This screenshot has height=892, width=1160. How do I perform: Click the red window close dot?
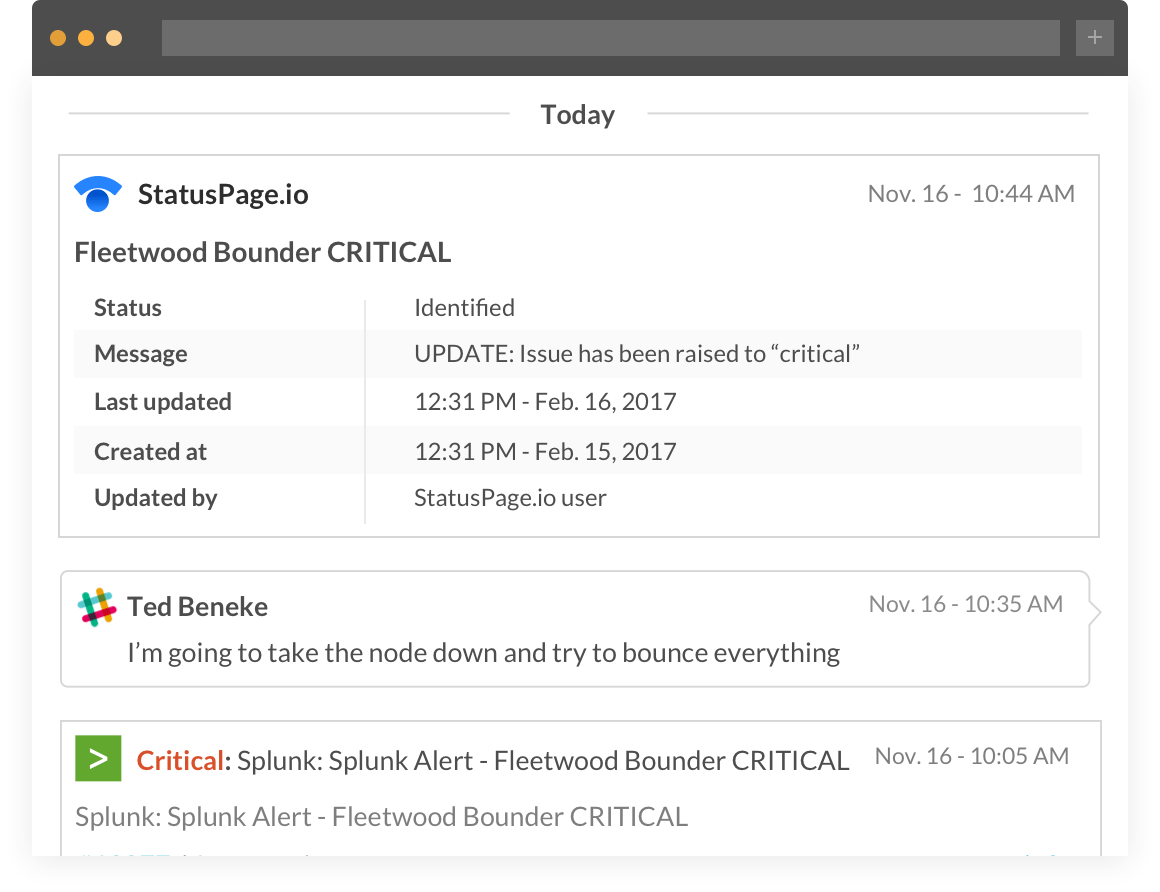(58, 38)
